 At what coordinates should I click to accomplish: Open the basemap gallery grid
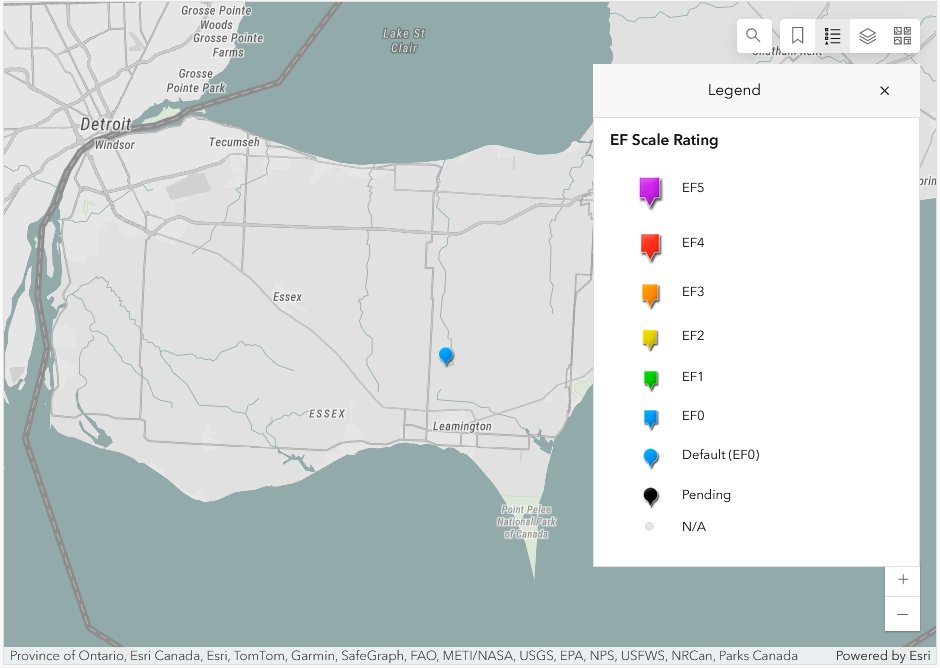[902, 36]
